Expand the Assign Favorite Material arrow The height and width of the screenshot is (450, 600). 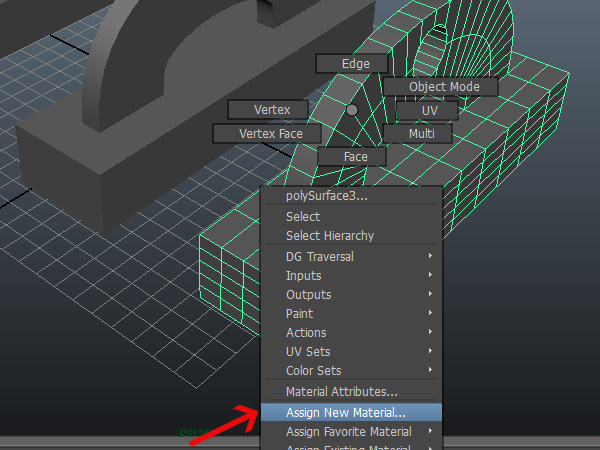(x=430, y=430)
